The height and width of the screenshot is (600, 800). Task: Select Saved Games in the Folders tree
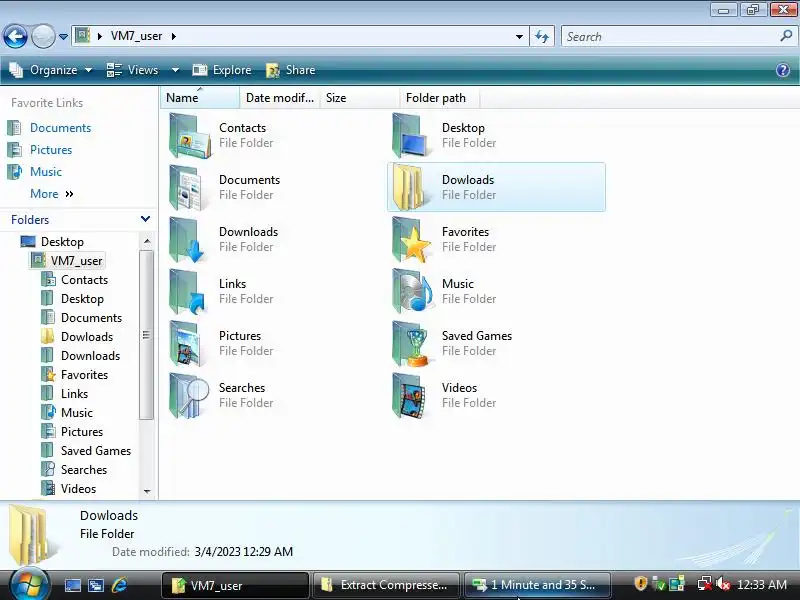point(96,451)
